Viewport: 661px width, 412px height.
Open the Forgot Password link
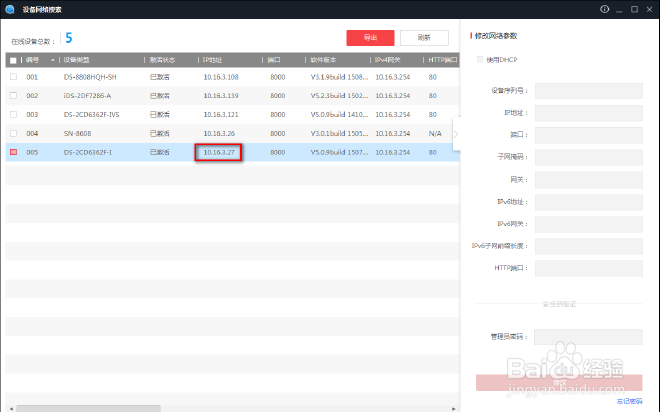click(629, 401)
